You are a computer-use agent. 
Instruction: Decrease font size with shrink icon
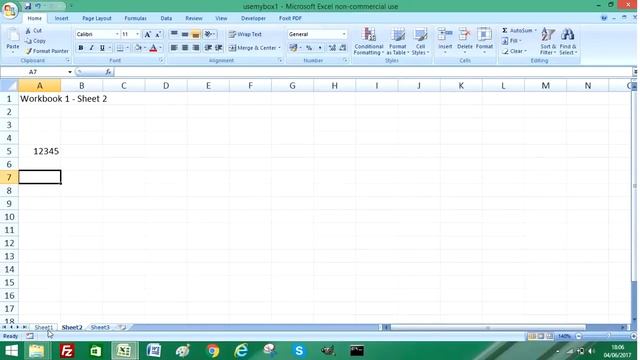pos(158,34)
